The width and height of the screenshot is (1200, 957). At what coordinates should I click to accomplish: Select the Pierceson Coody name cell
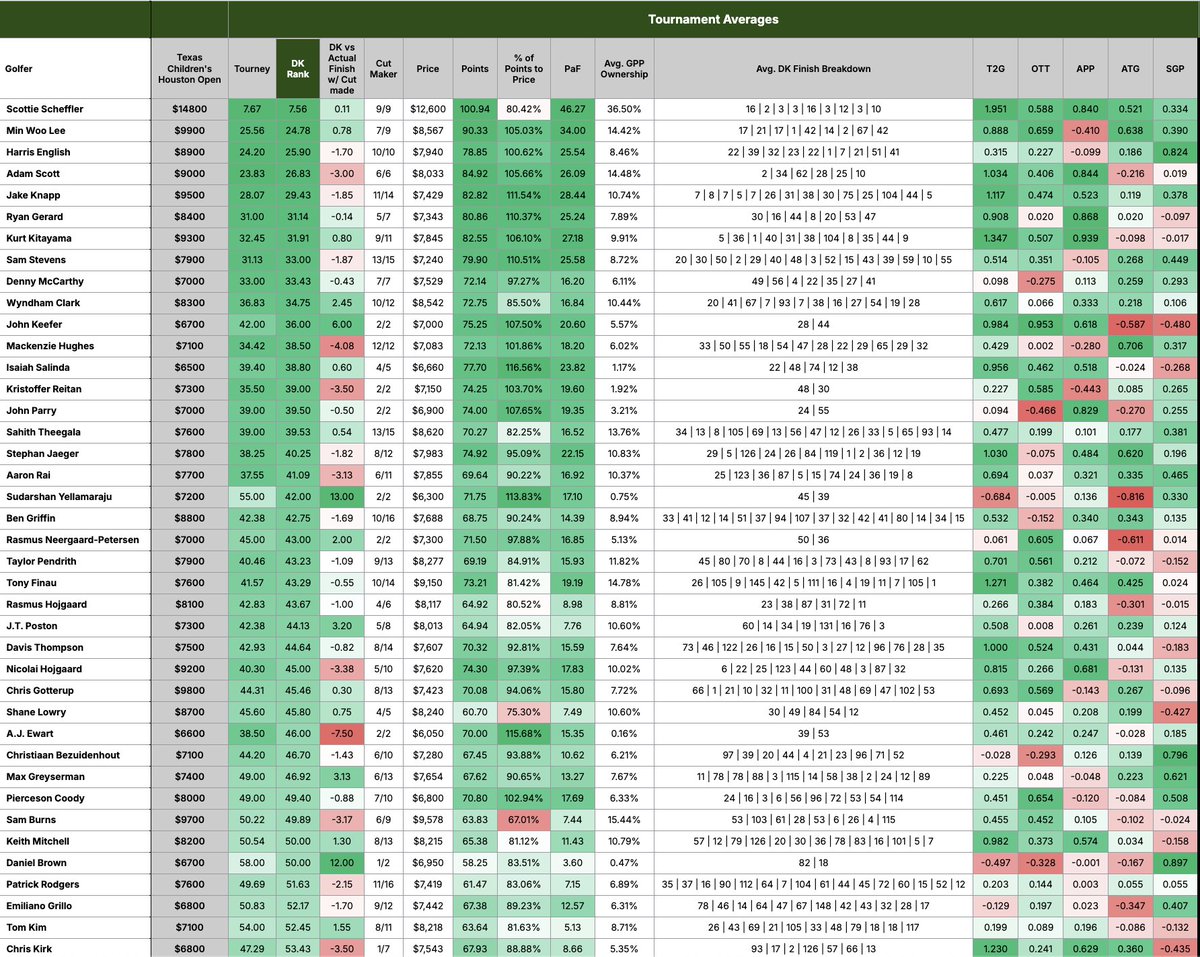(x=76, y=797)
